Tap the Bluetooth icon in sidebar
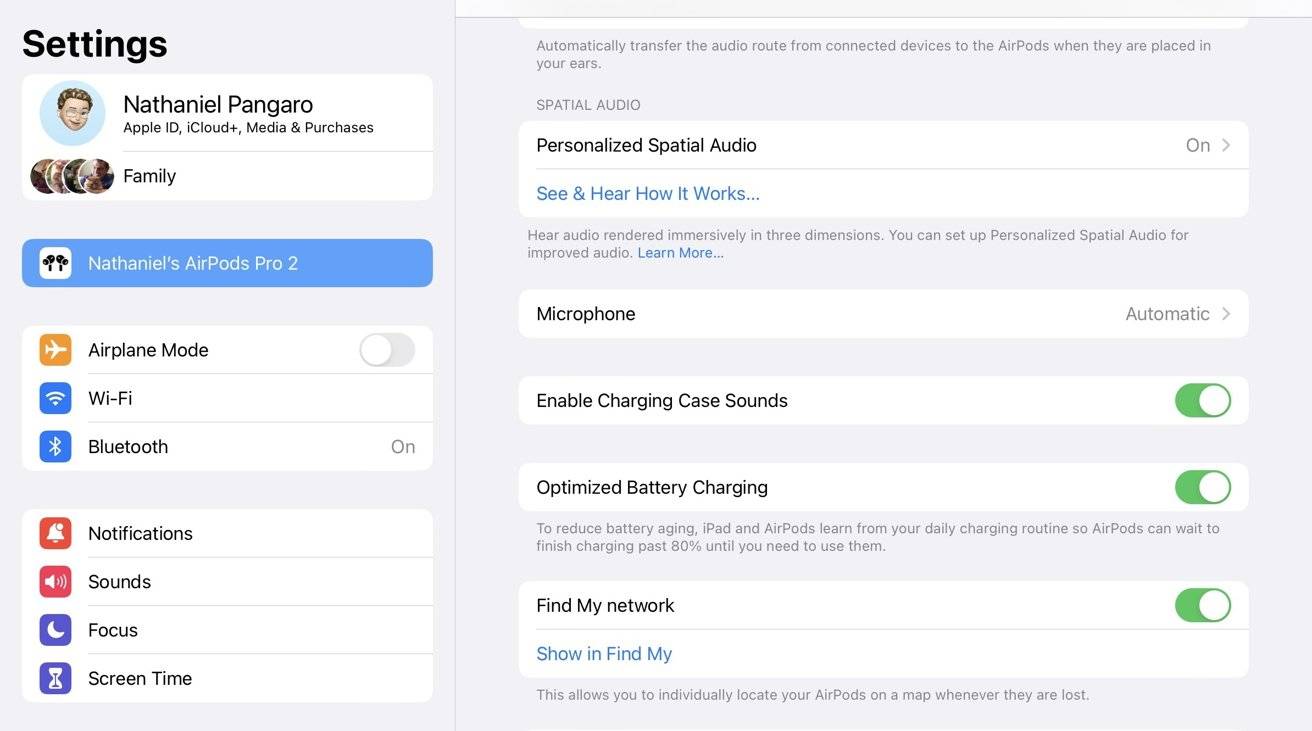Screen dimensions: 1312x731 [x=55, y=447]
